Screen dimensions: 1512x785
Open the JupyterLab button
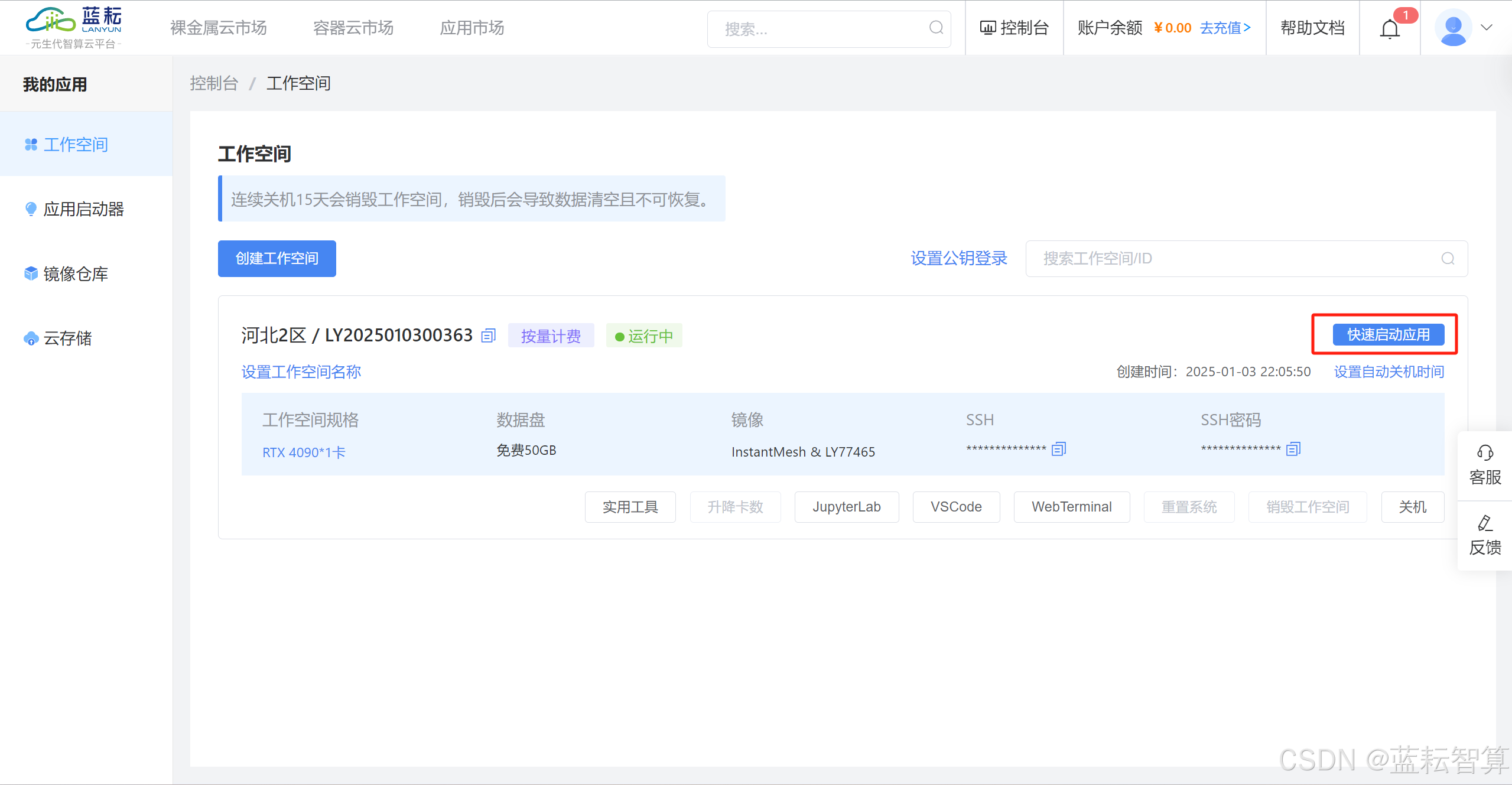[846, 507]
